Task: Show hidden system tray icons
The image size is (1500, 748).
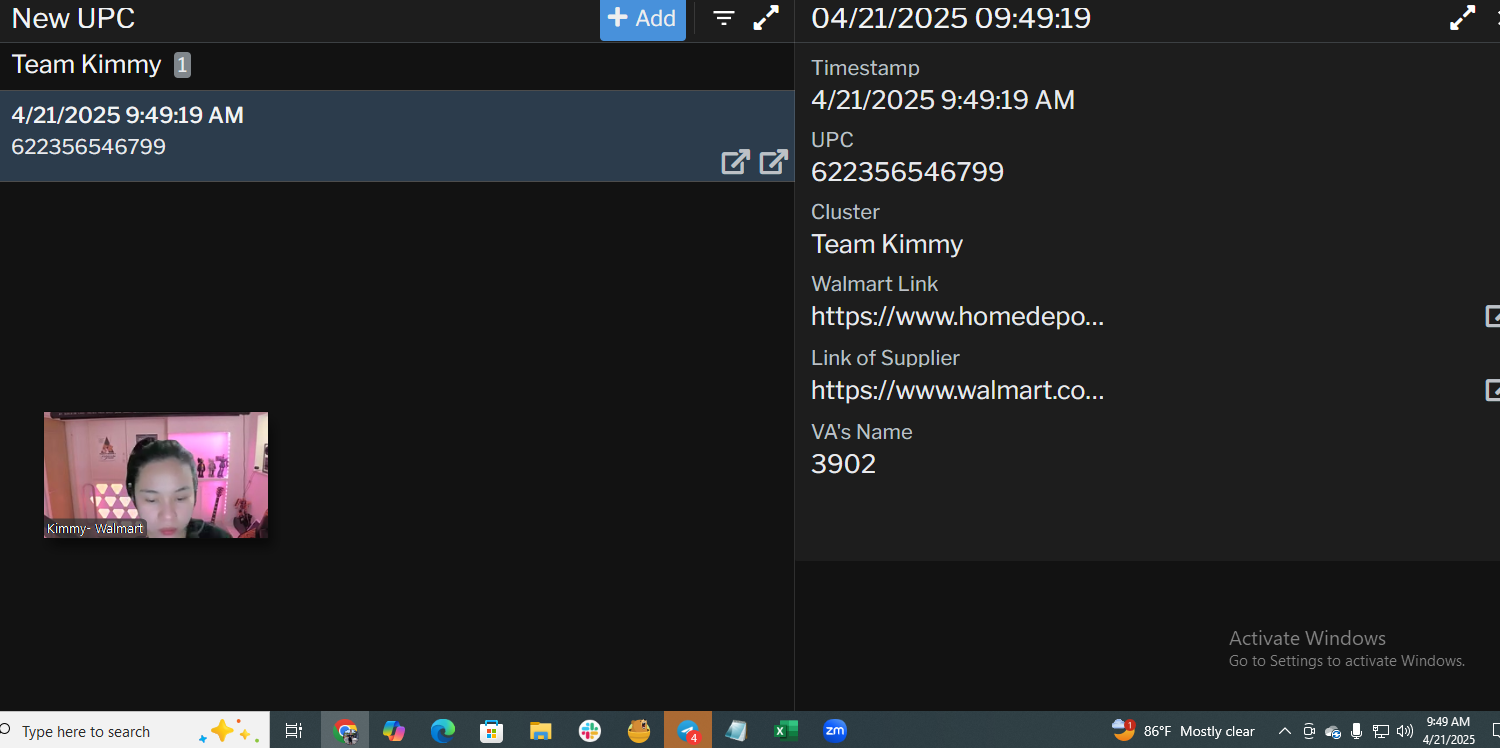Action: tap(1285, 731)
